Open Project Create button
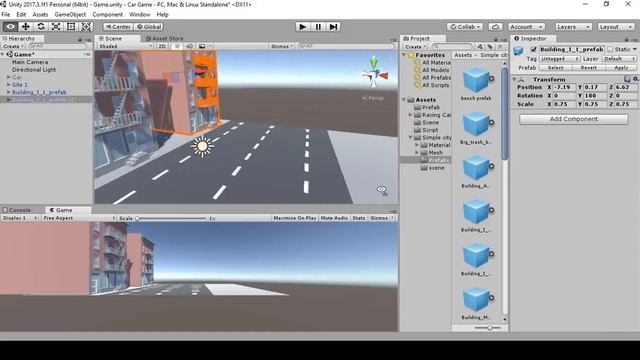This screenshot has width=640, height=360. (x=415, y=47)
